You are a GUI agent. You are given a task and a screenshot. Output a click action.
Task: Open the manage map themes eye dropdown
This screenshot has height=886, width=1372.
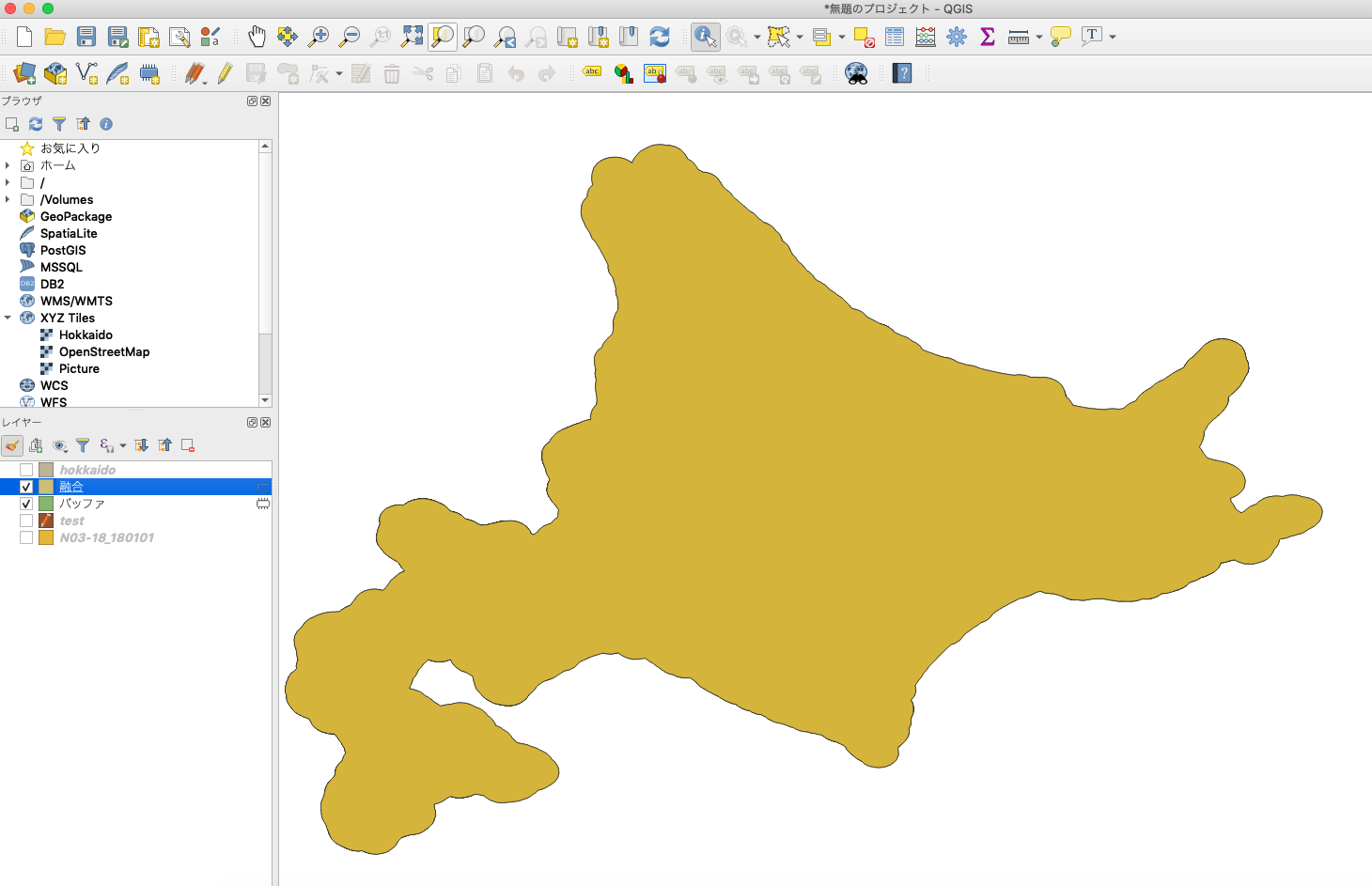60,445
